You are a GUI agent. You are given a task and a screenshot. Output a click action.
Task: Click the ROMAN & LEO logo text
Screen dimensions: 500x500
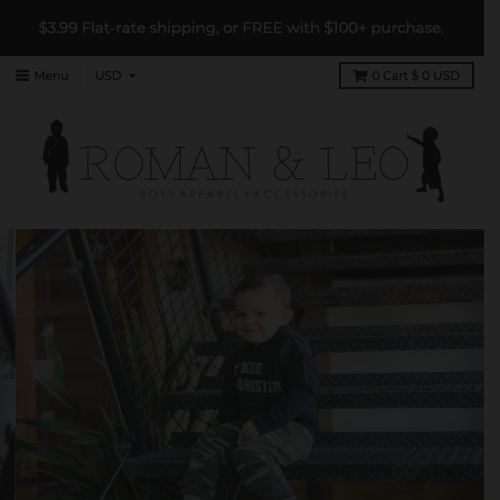point(244,163)
